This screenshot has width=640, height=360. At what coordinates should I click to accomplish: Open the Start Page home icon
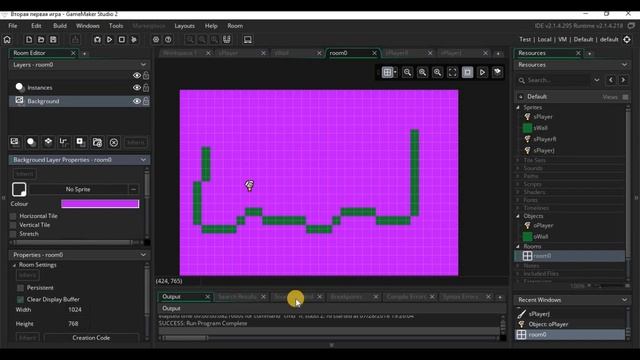tap(7, 40)
